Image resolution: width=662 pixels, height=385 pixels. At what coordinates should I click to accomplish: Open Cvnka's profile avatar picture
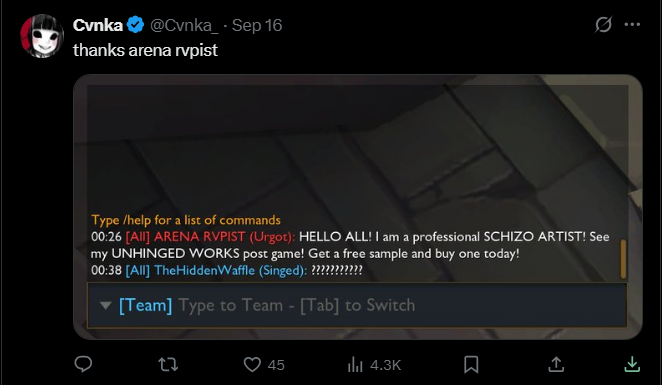[42, 36]
